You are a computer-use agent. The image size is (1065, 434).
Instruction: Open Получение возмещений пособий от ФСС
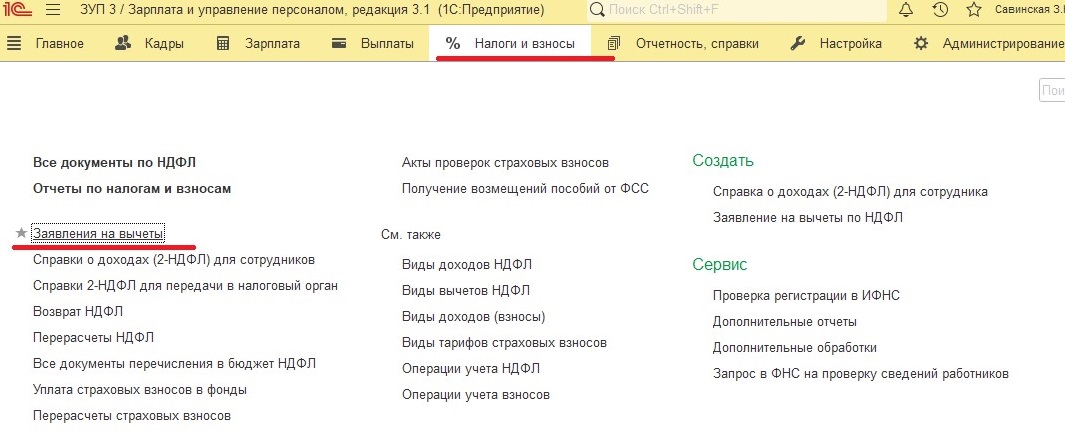[x=525, y=189]
